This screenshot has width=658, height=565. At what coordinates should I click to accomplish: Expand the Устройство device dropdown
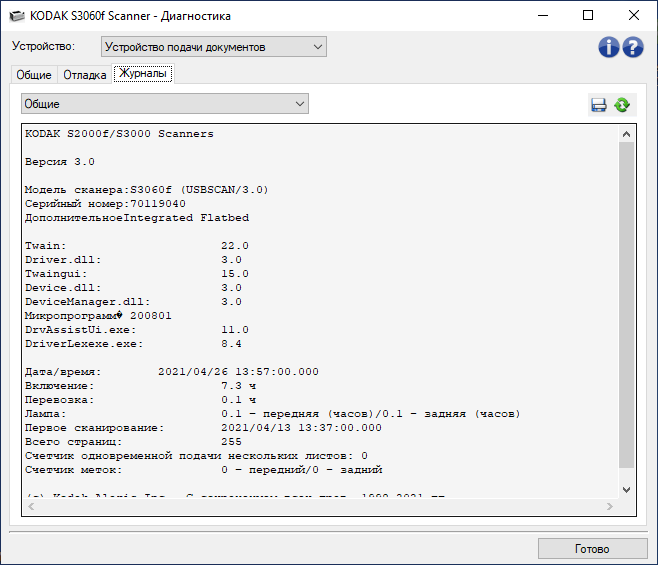(214, 47)
